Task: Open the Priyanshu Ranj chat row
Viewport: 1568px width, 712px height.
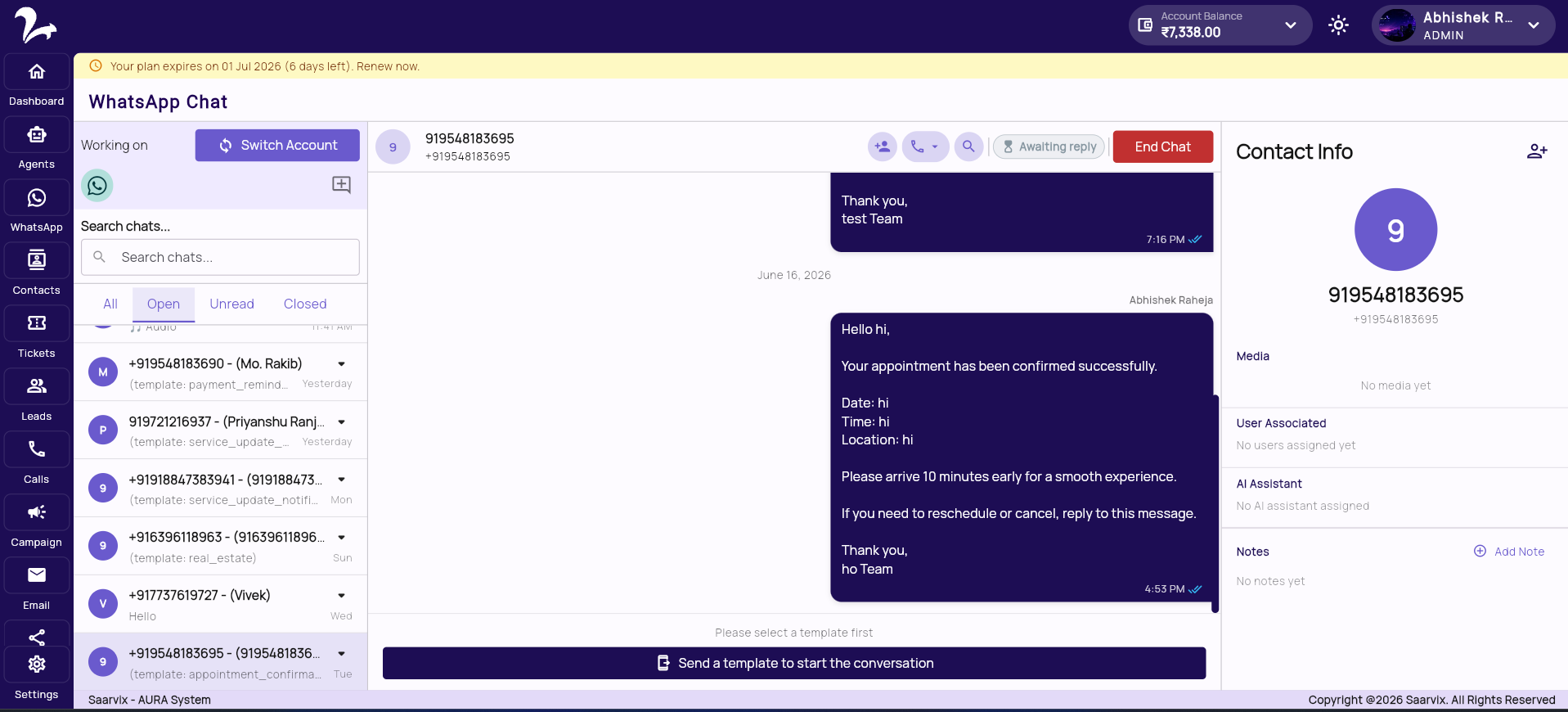Action: [220, 430]
